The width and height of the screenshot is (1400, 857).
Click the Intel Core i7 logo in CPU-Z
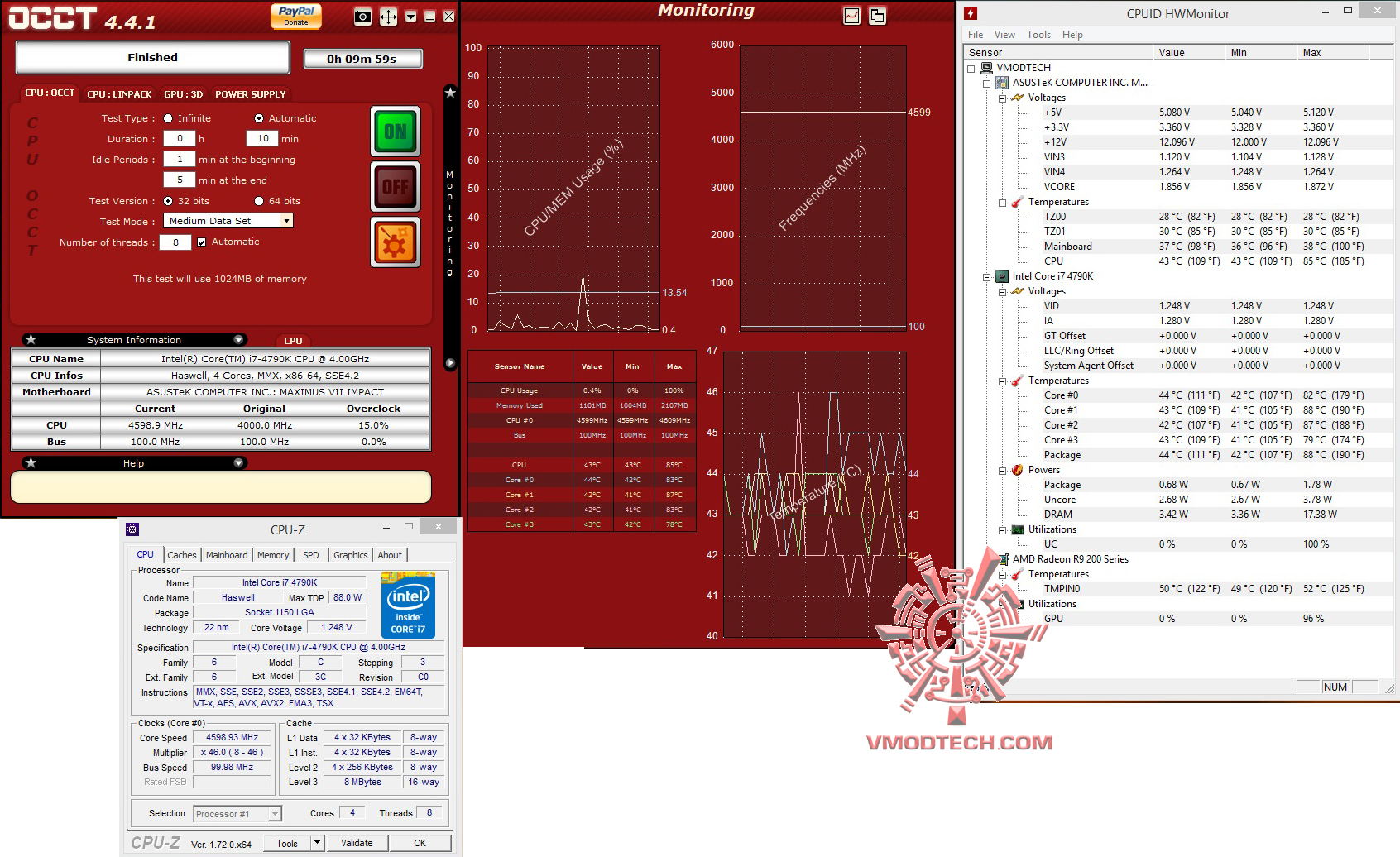[408, 604]
